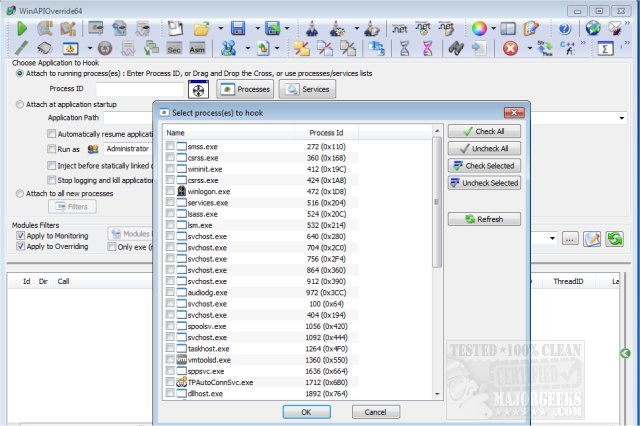Image resolution: width=640 pixels, height=426 pixels.
Task: Open dropdown arrow next to Save icon
Action: (257, 29)
